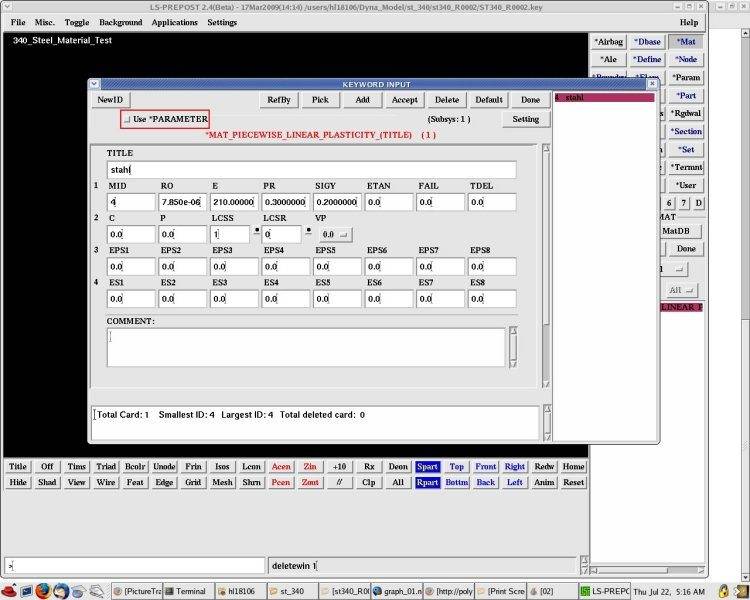
Task: Click the RefBy button
Action: (x=279, y=100)
